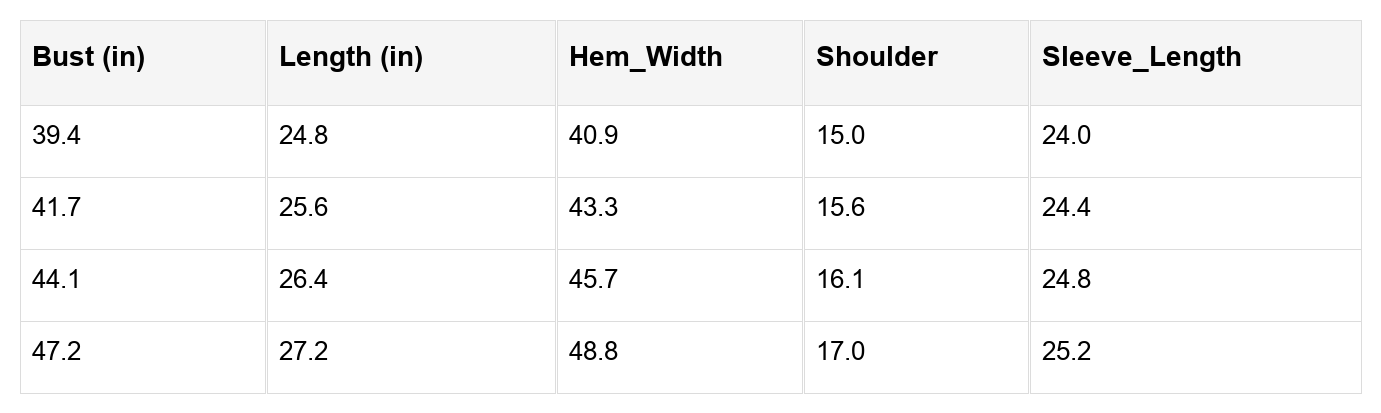The width and height of the screenshot is (1381, 413).
Task: Select the 44.1 bust cell
Action: coord(56,280)
